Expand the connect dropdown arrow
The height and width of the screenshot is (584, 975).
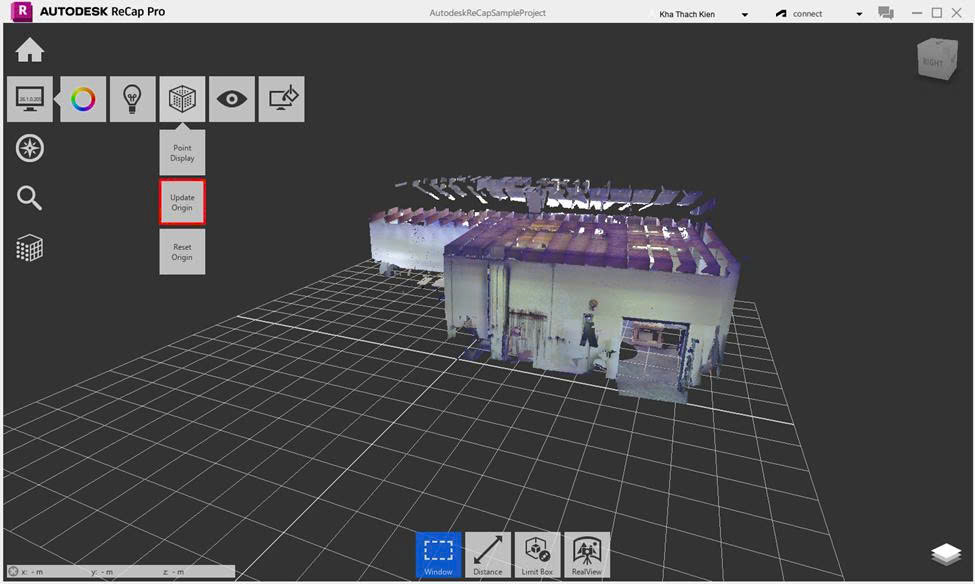click(x=859, y=14)
